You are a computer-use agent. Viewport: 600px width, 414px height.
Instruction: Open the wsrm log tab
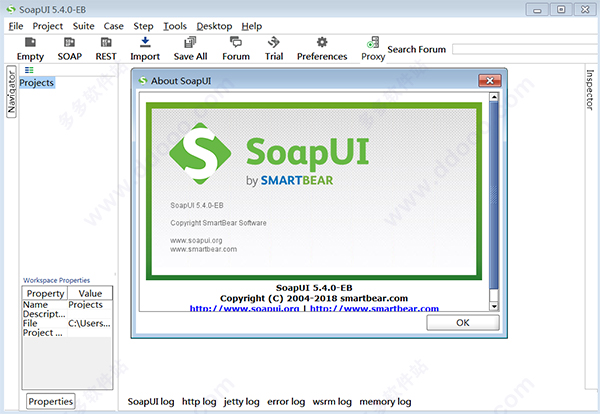tap(332, 402)
